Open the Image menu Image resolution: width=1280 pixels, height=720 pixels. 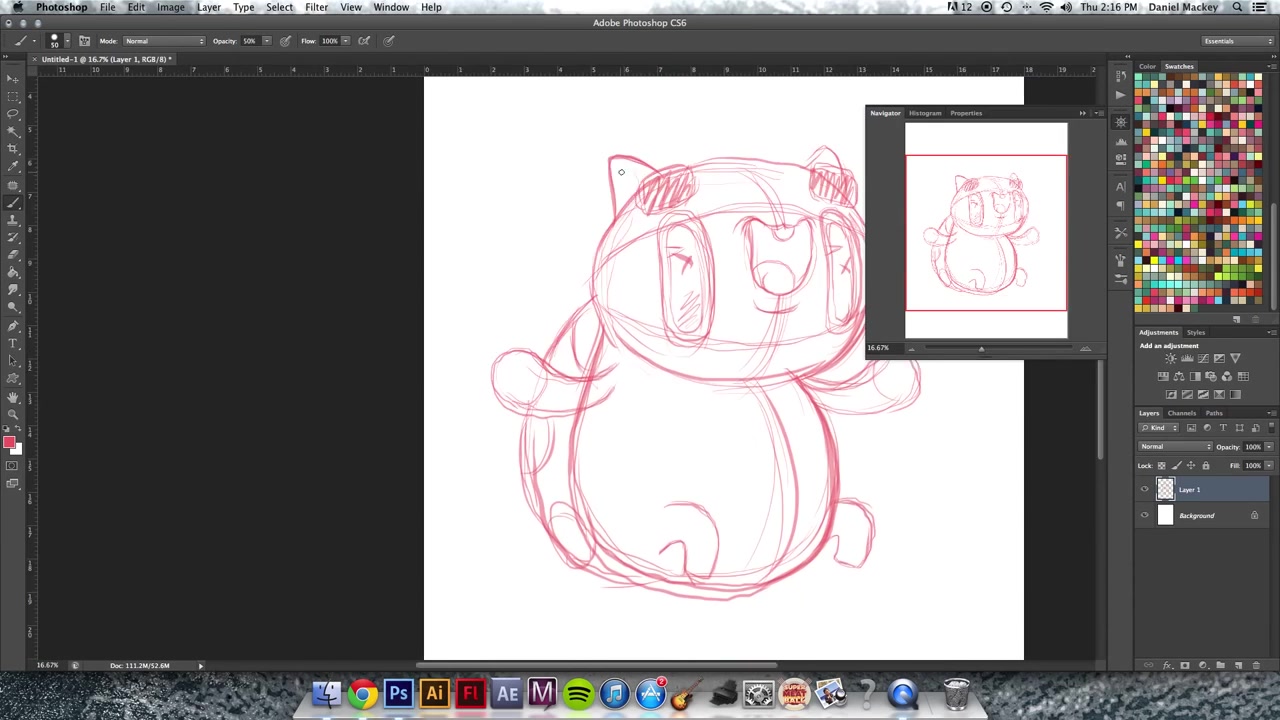170,7
